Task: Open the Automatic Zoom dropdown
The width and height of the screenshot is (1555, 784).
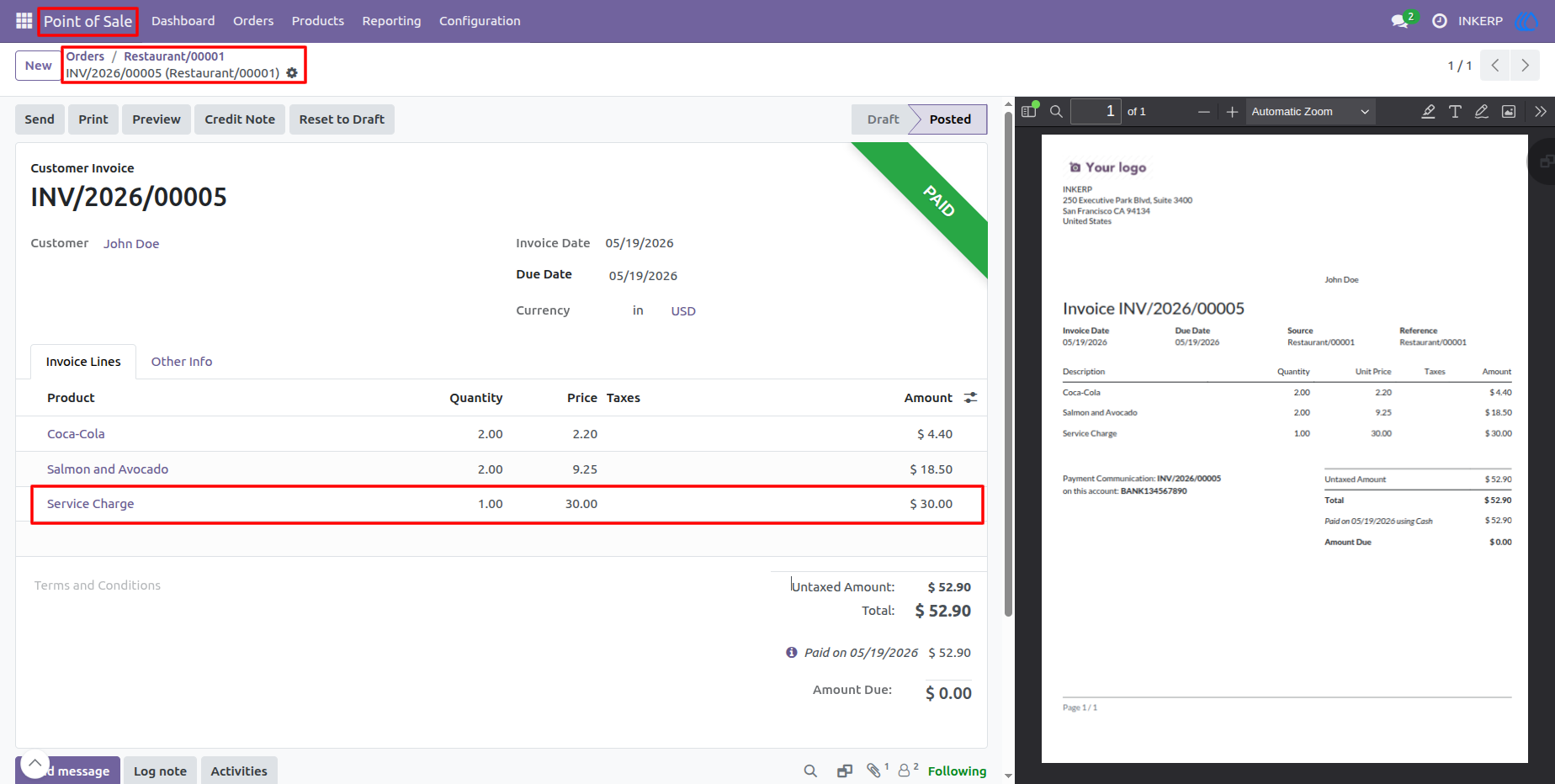Action: point(1310,111)
